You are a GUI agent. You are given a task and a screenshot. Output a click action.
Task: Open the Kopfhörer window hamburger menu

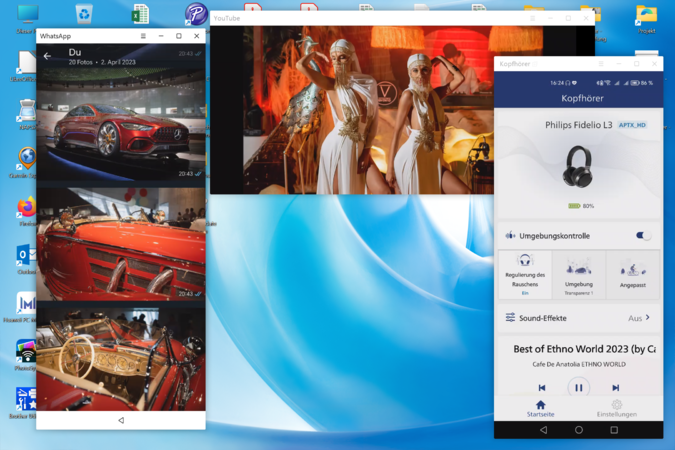click(601, 64)
